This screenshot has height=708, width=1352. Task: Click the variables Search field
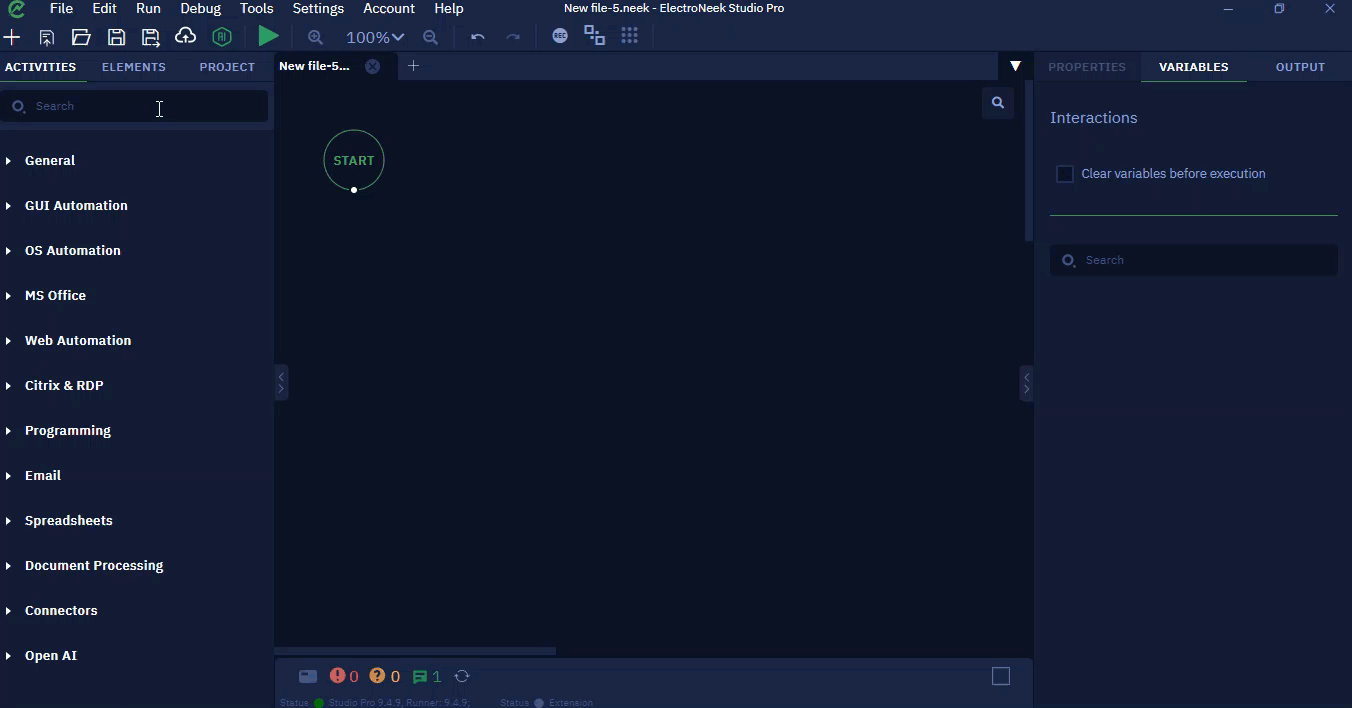[x=1194, y=260]
